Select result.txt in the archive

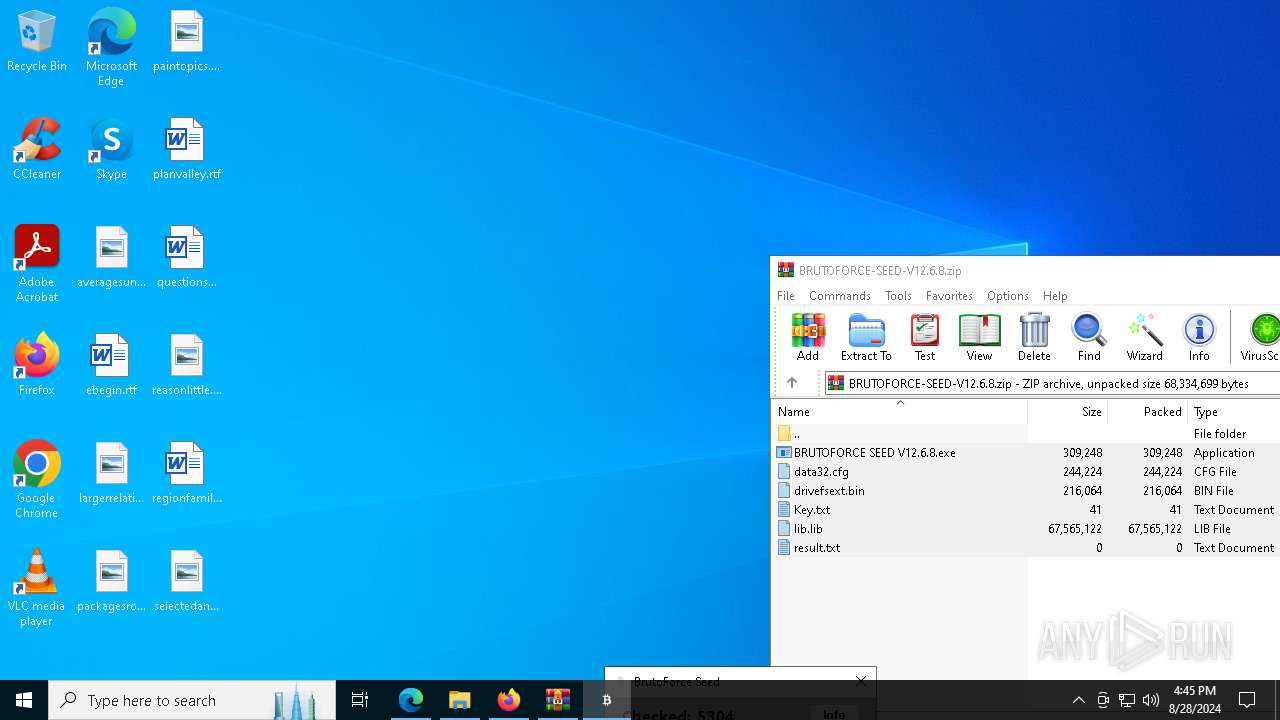pos(1026,548)
